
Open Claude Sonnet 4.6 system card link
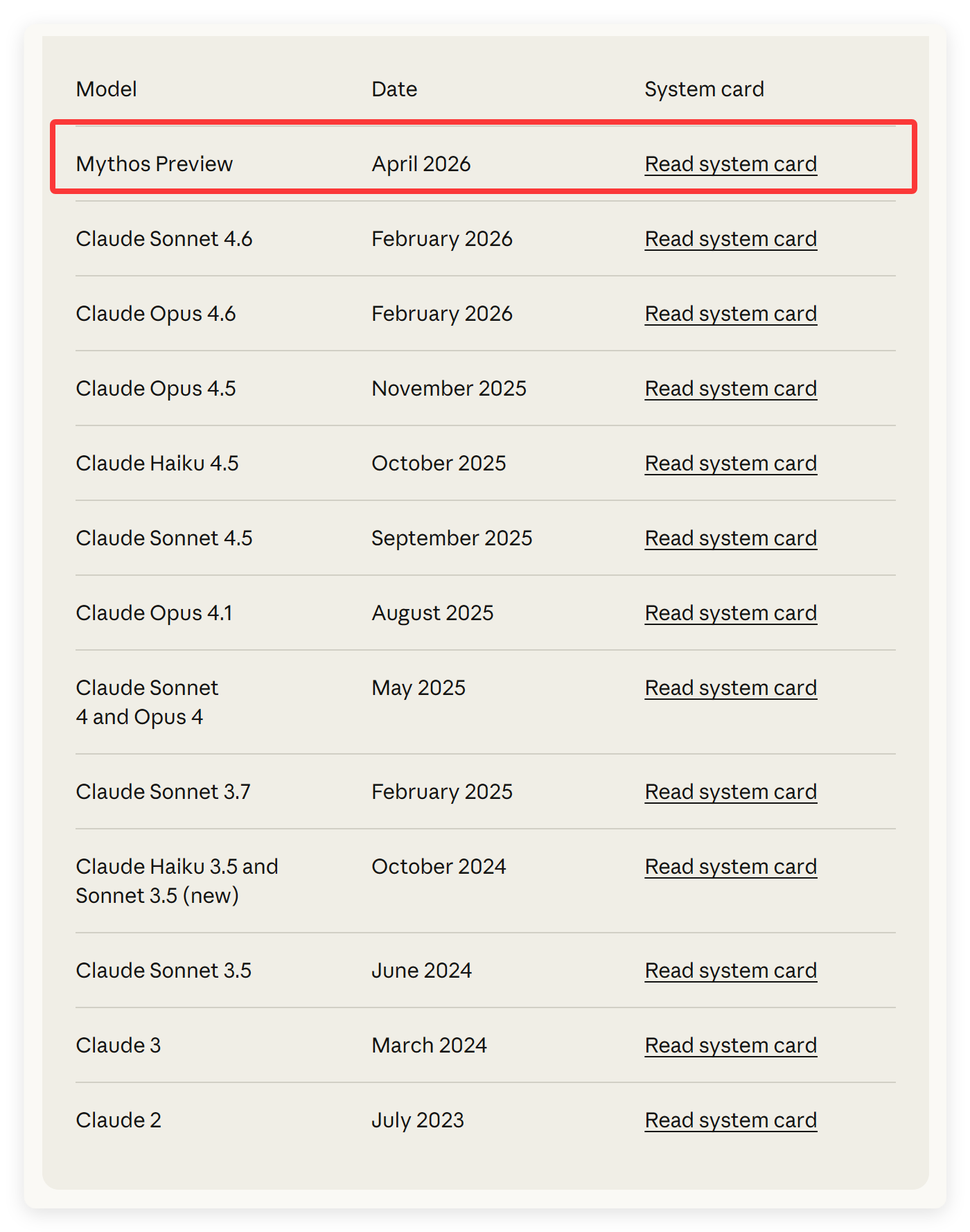coord(730,239)
